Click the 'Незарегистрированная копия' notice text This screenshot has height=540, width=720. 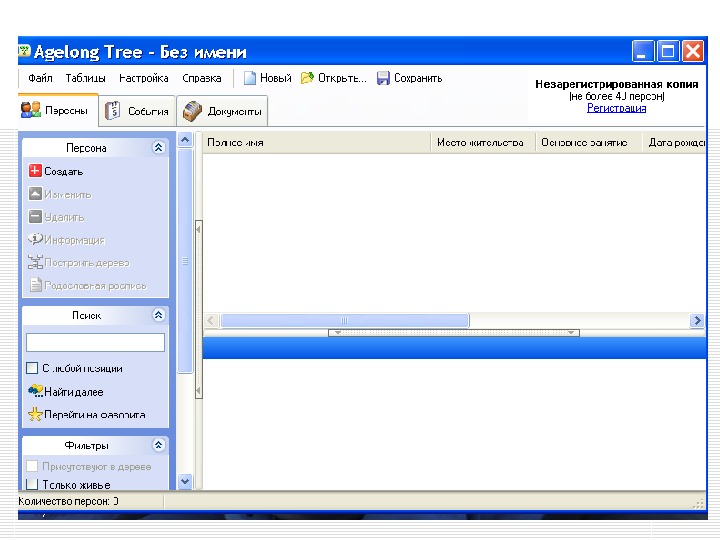click(617, 84)
